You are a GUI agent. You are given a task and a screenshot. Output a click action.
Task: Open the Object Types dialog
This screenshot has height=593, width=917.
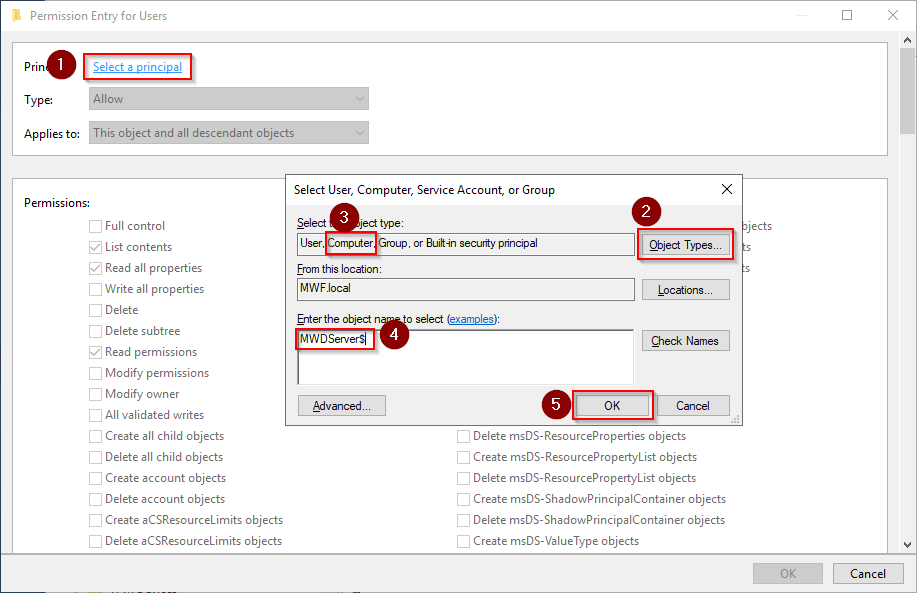(685, 245)
